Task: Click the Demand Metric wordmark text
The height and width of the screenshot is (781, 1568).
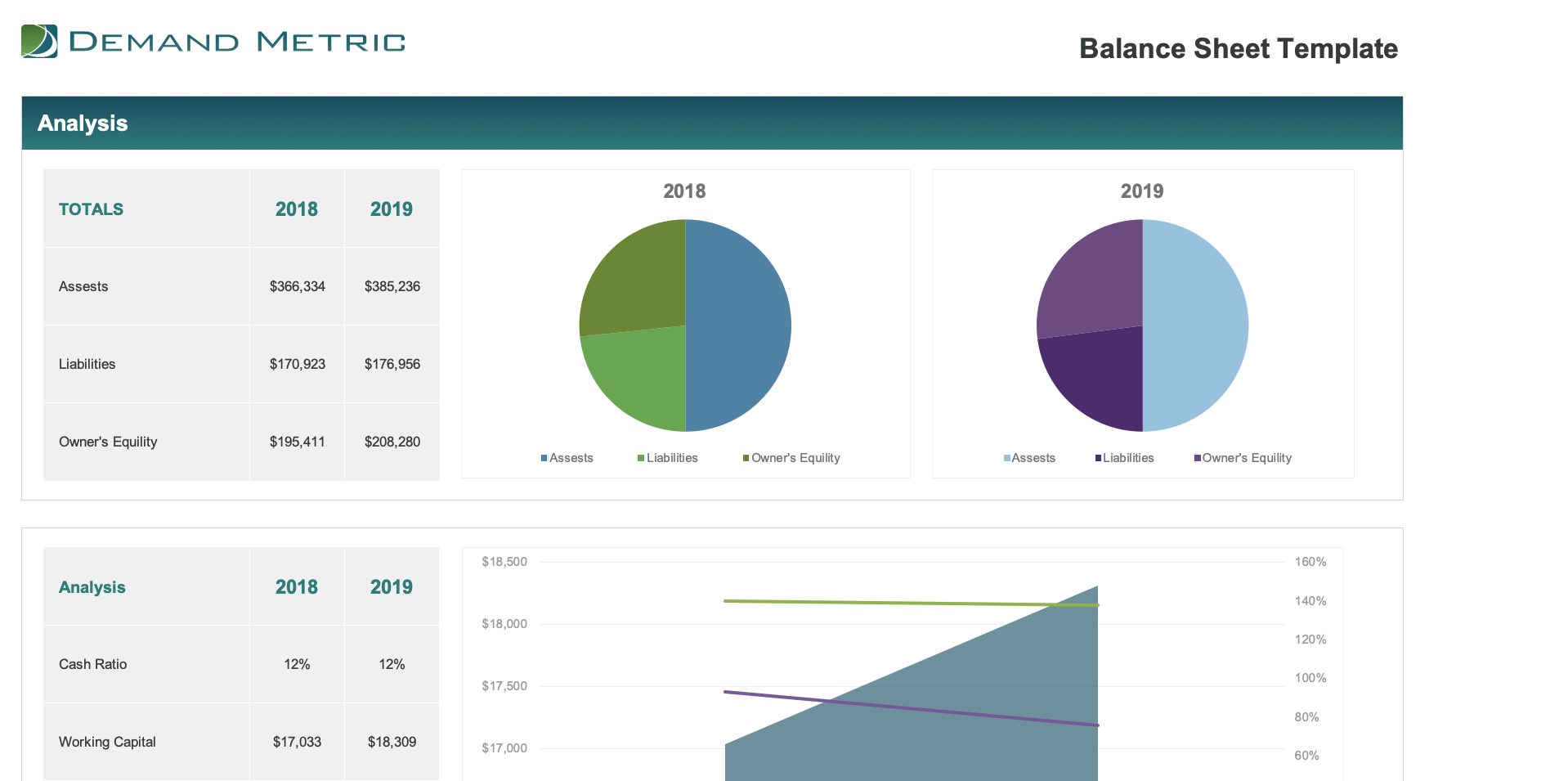Action: coord(238,42)
